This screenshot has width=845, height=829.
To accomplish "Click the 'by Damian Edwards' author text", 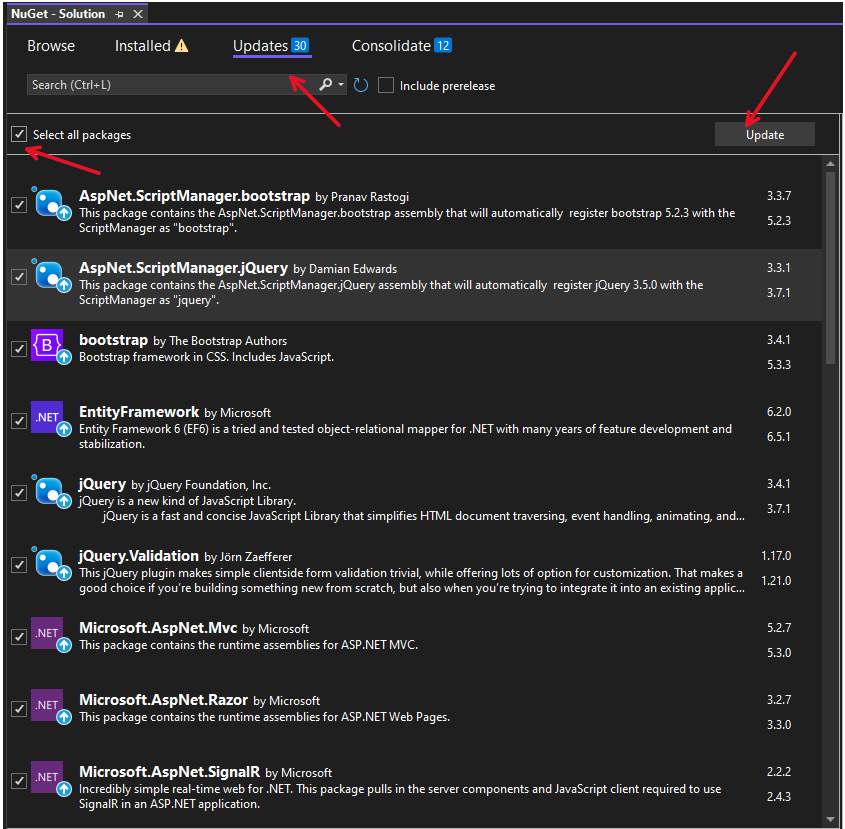I will coord(345,269).
